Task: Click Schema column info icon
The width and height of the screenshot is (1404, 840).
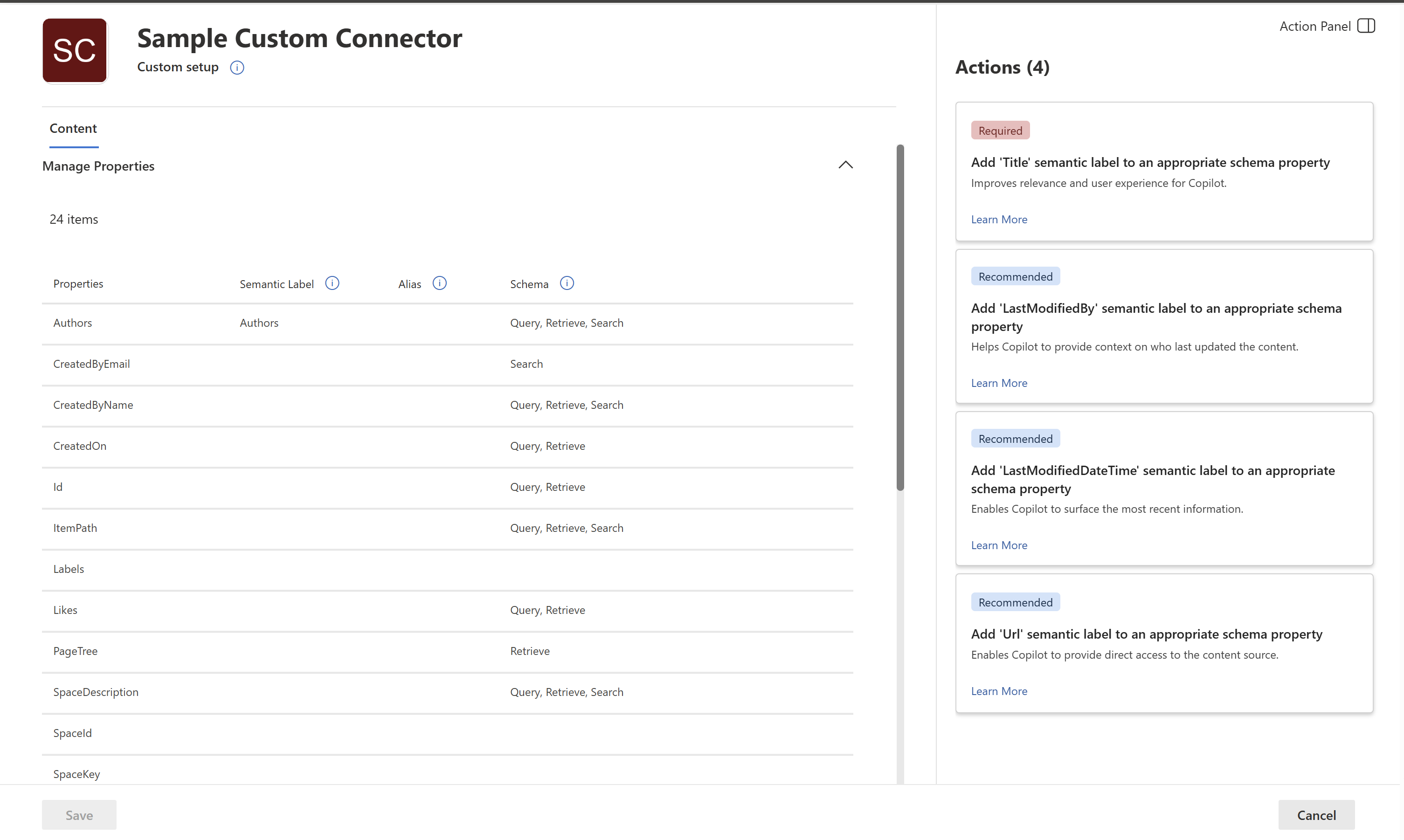Action: tap(567, 283)
